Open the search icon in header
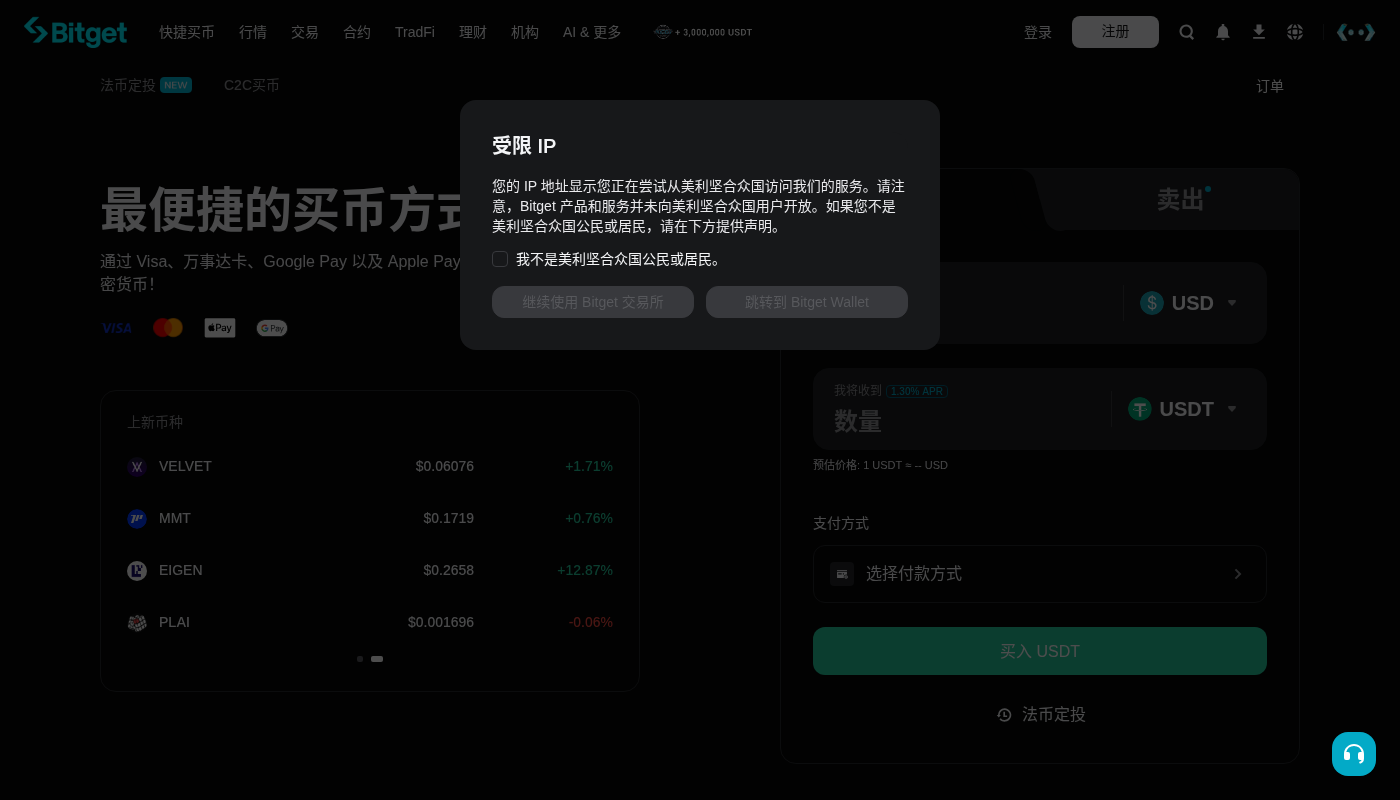This screenshot has height=800, width=1400. (x=1187, y=32)
